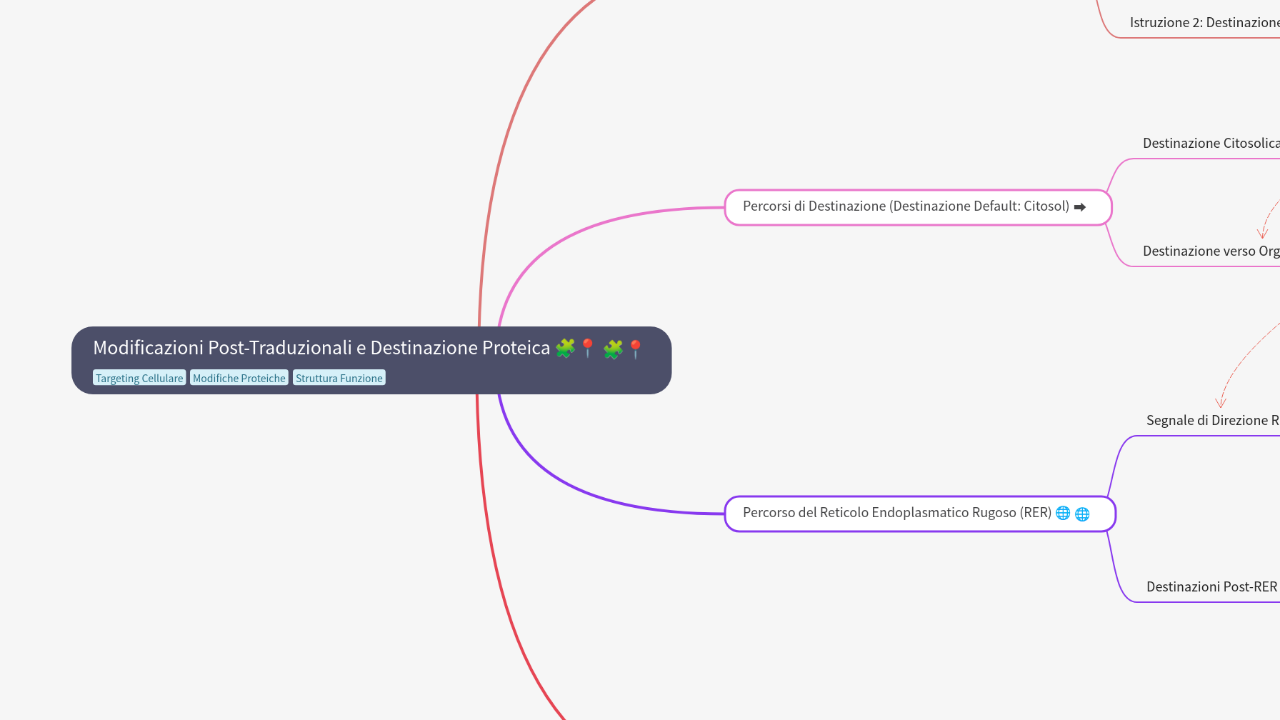The width and height of the screenshot is (1280, 720).
Task: Select the Destinazioni Post-RER node
Action: coord(1212,587)
